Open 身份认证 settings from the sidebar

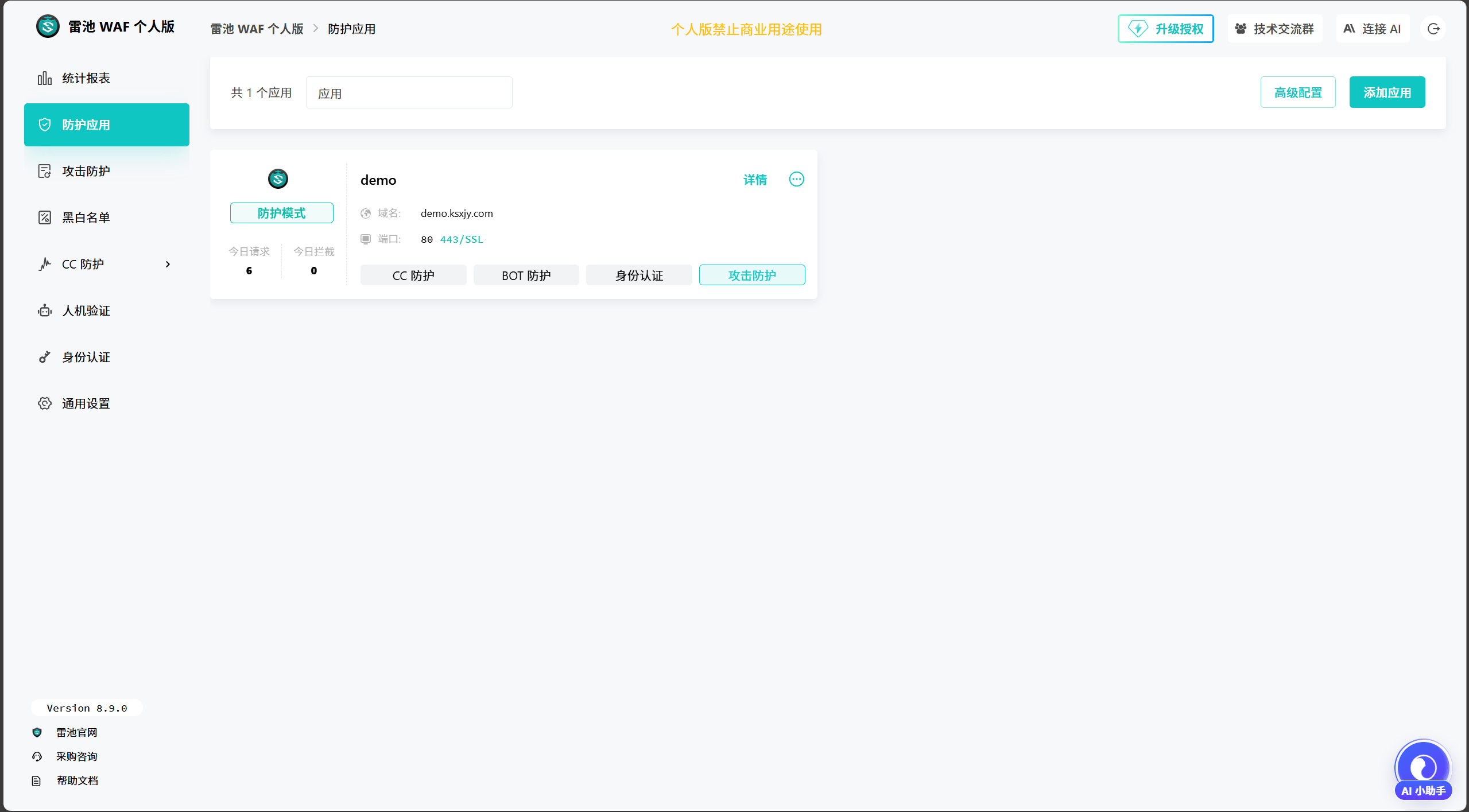click(86, 357)
